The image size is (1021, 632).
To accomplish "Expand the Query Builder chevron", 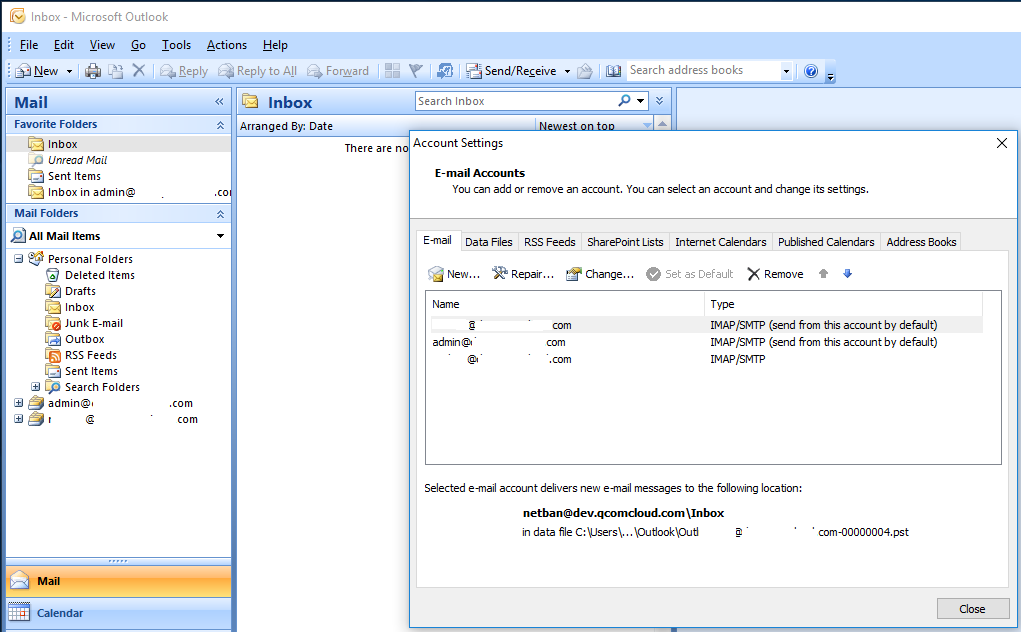I will [x=660, y=101].
